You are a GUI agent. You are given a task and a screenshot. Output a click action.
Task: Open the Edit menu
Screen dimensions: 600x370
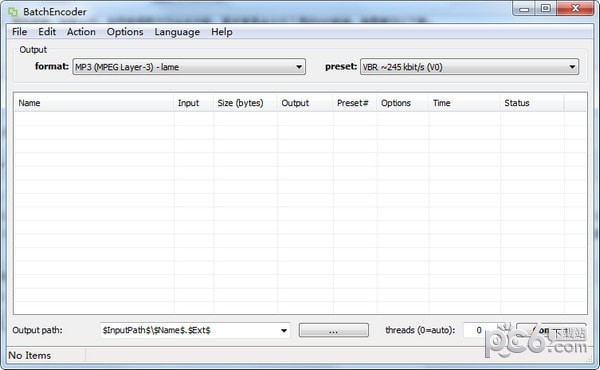tap(47, 32)
